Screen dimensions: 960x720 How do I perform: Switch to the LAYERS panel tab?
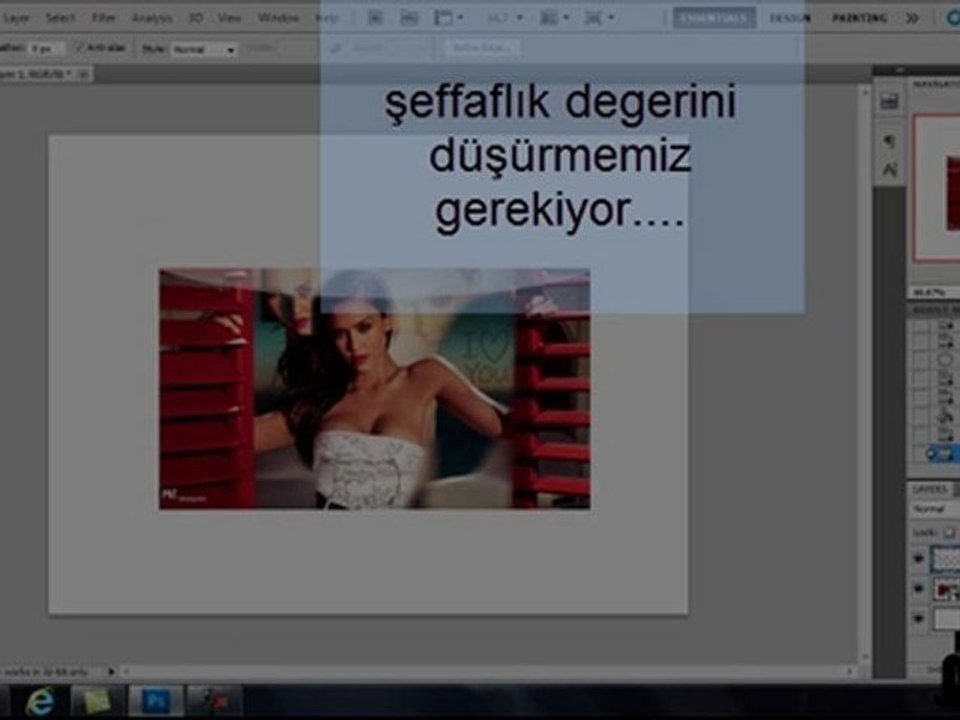tap(929, 489)
